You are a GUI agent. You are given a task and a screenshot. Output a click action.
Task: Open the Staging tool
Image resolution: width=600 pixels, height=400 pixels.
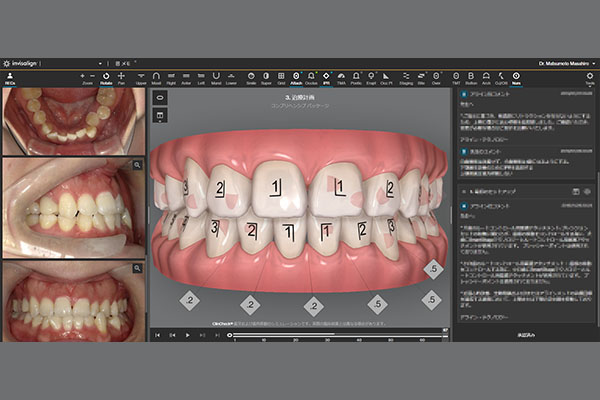405,78
